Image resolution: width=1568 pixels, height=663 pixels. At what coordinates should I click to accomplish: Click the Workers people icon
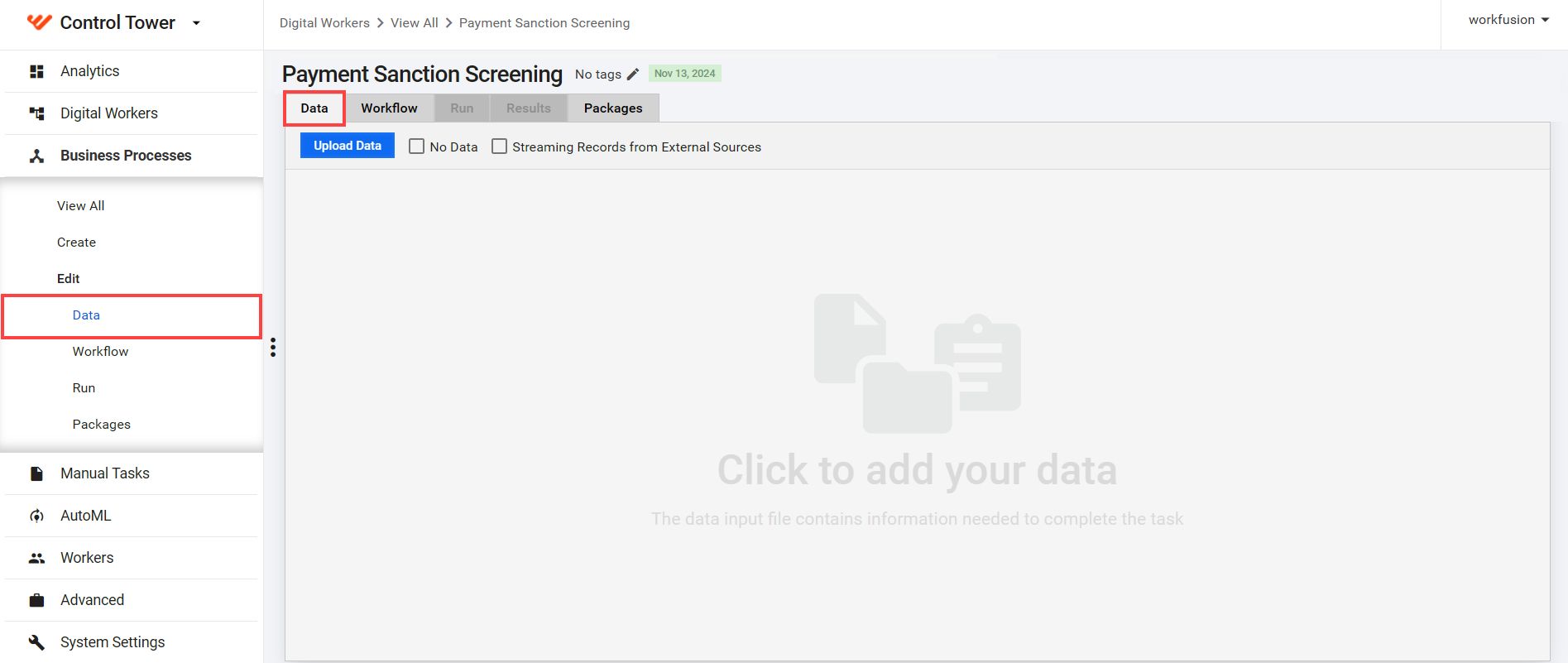[36, 558]
